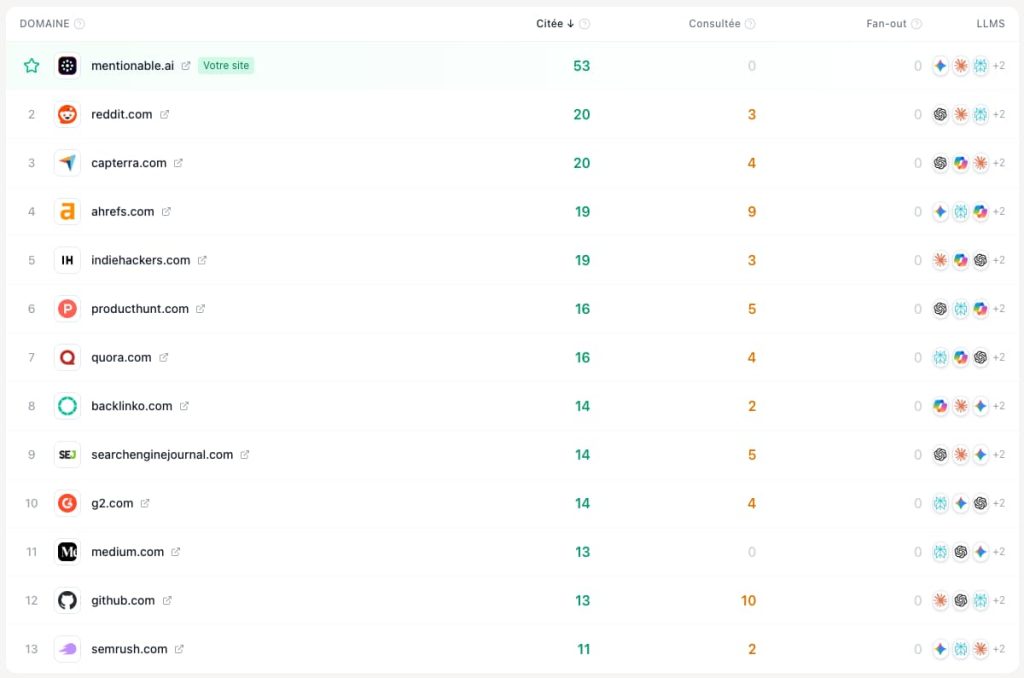1024x678 pixels.
Task: Click help icon next to Consultée header
Action: pyautogui.click(x=750, y=24)
